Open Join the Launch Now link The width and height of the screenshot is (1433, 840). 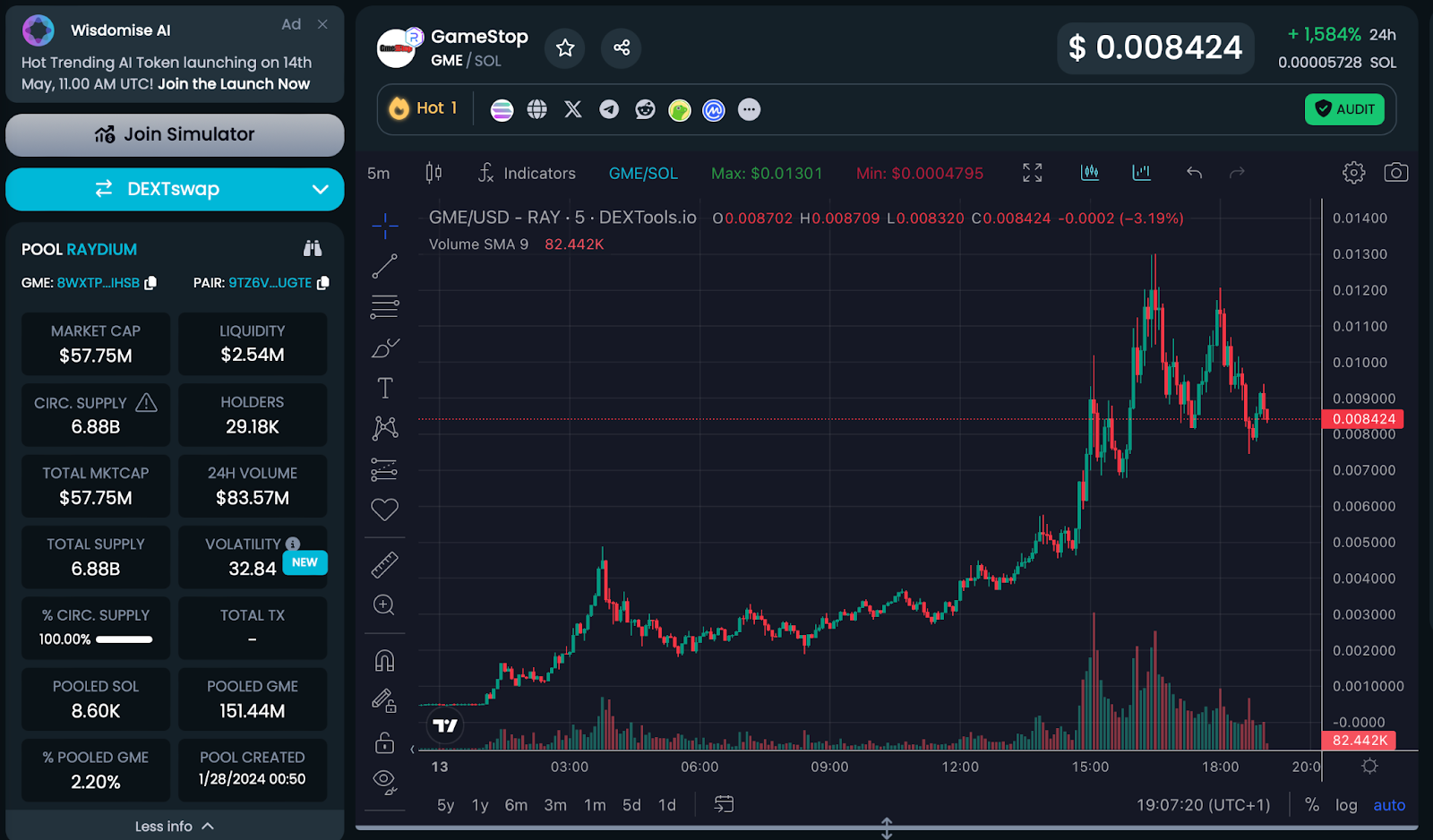tap(234, 84)
